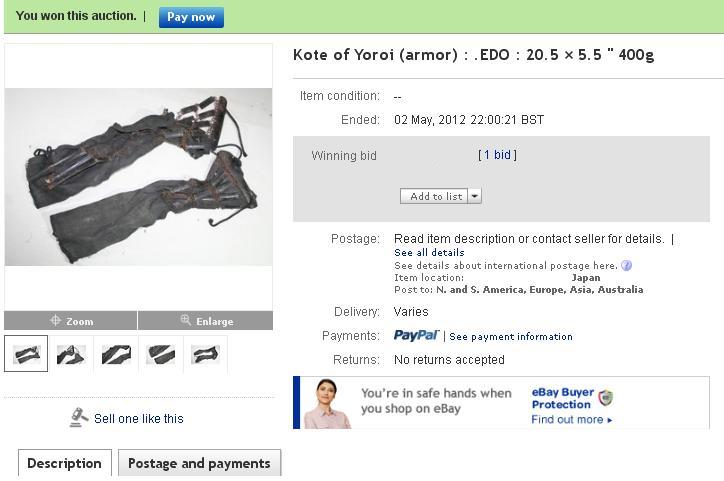Click the Add to list button
The image size is (724, 481).
[434, 196]
